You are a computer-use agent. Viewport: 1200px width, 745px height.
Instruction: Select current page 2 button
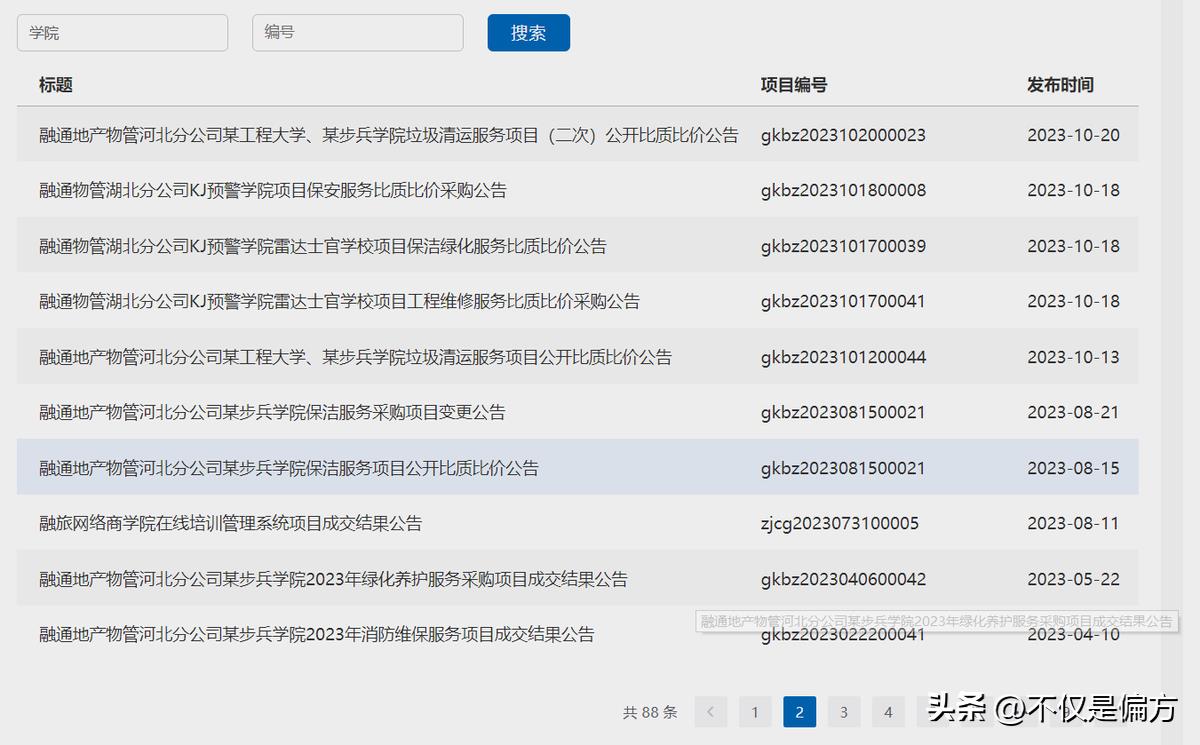799,712
